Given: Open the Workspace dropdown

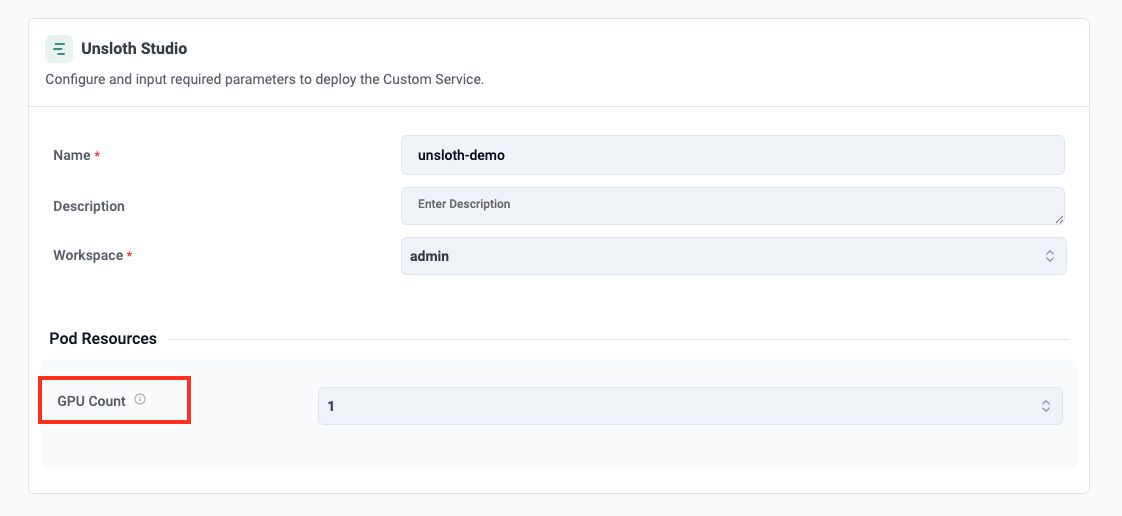Looking at the screenshot, I should [x=733, y=256].
